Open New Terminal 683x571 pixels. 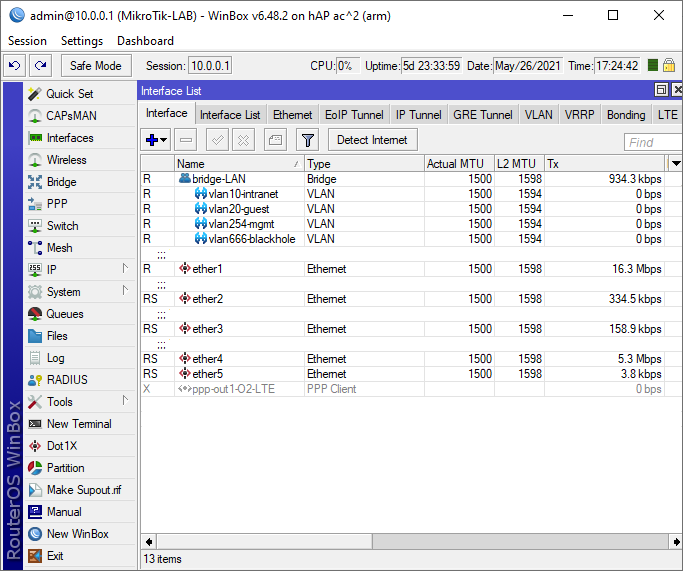(79, 424)
